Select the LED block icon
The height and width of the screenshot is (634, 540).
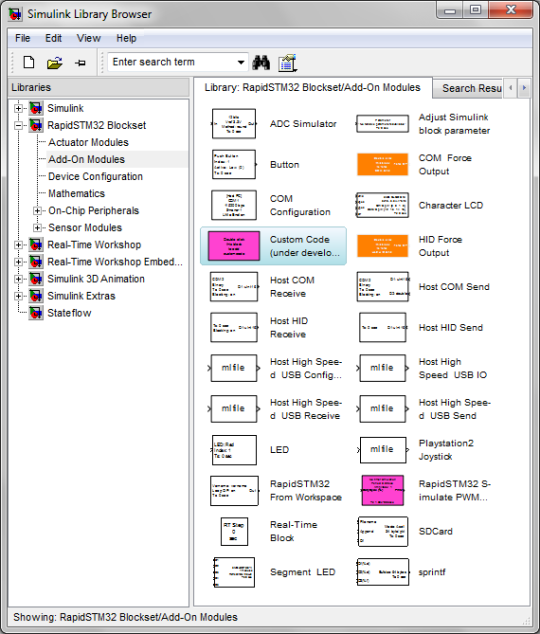tap(234, 450)
